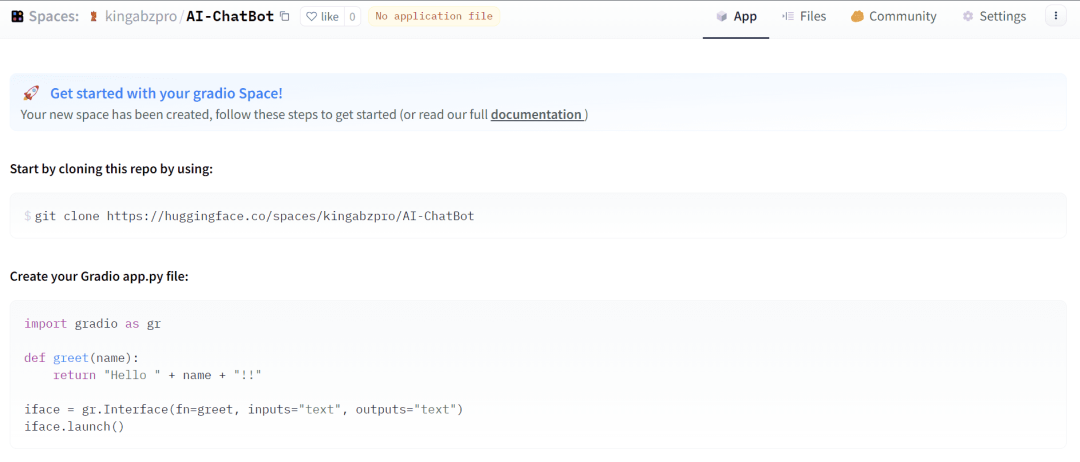This screenshot has height=462, width=1080.
Task: Open the Spaces link in header
Action: (54, 17)
